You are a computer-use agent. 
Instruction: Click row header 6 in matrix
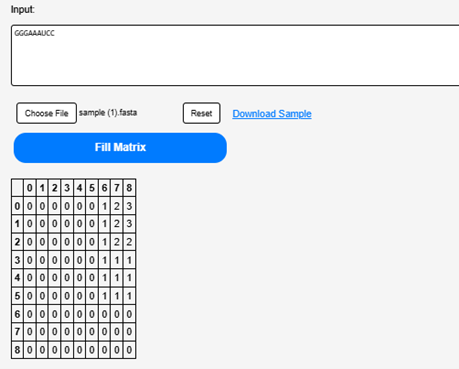point(17,314)
